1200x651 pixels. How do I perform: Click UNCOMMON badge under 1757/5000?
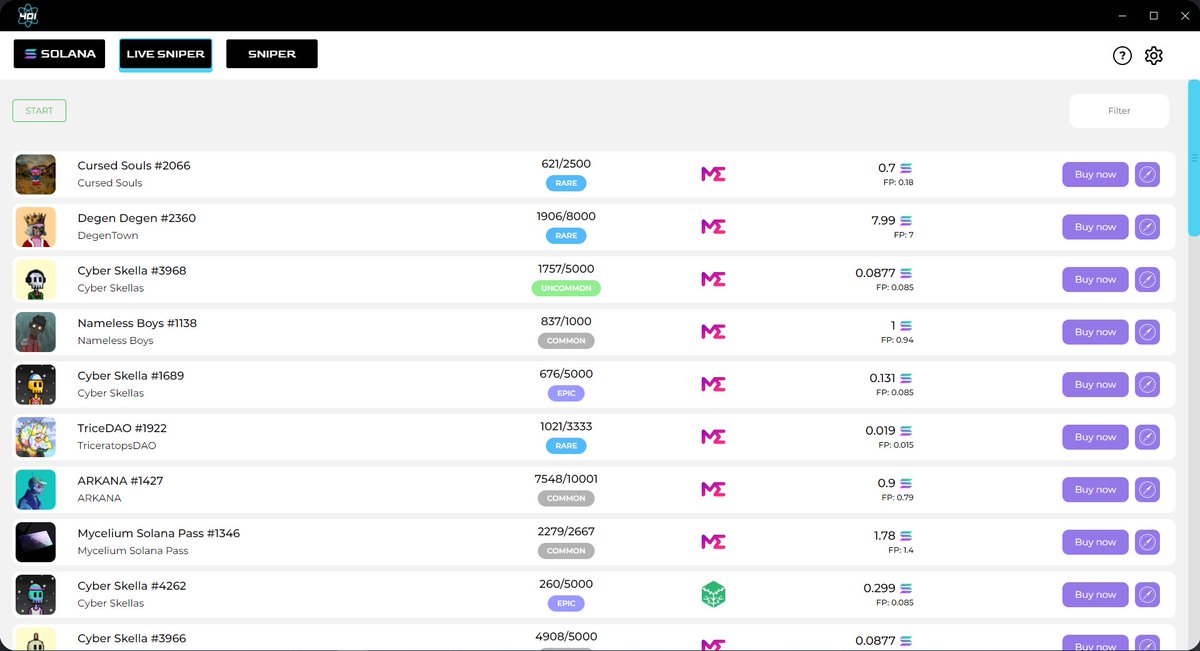[566, 288]
